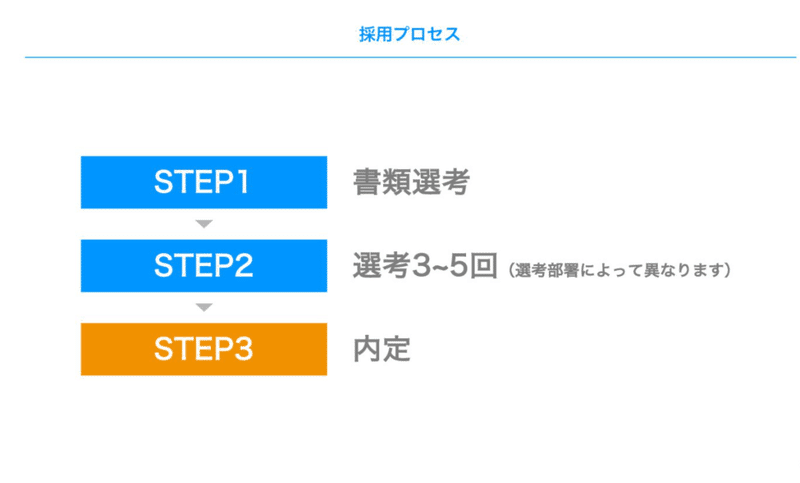Click the 内定 label
Screen dimensions: 800x483
click(x=382, y=349)
